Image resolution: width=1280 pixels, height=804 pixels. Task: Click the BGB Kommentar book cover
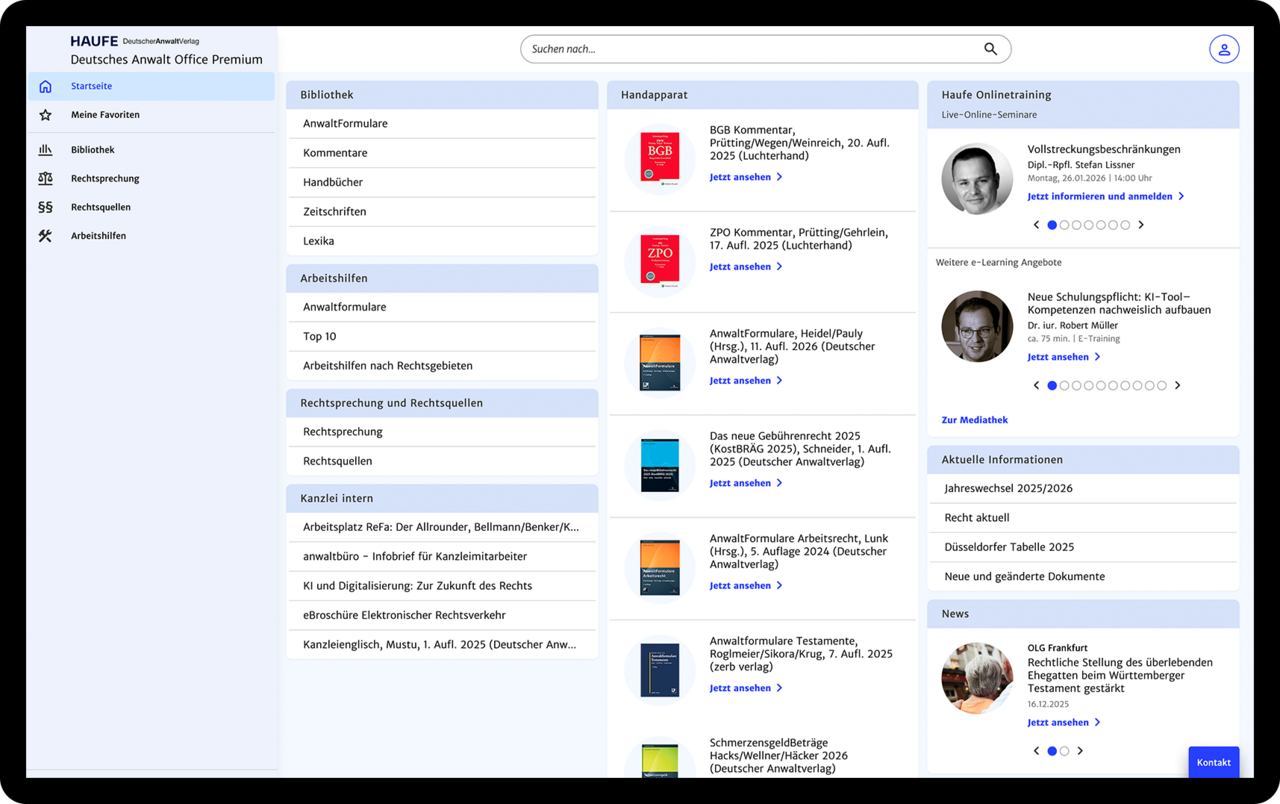click(x=660, y=158)
